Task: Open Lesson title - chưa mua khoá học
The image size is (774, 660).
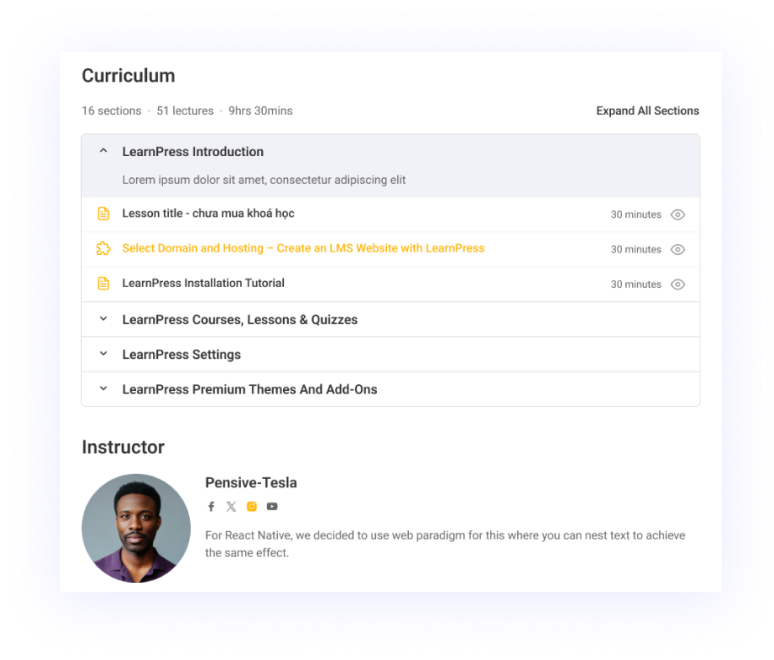Action: pyautogui.click(x=208, y=214)
